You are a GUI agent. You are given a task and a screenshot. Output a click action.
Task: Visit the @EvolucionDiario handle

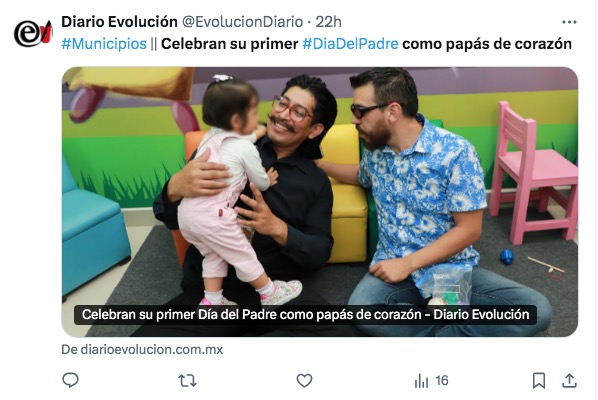(243, 22)
